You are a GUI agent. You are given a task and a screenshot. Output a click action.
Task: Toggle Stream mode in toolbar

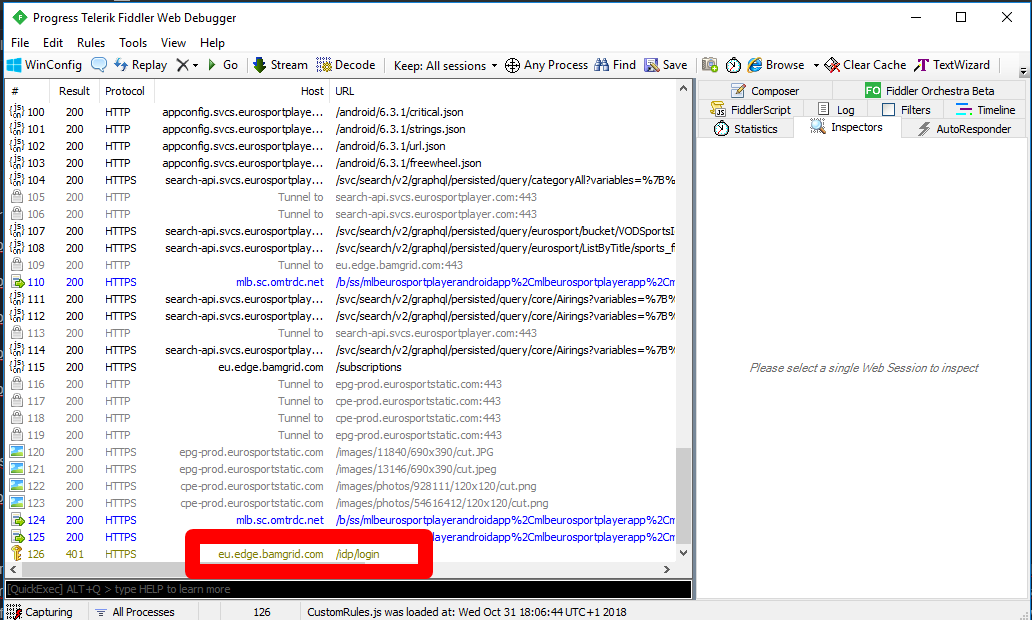tap(279, 65)
